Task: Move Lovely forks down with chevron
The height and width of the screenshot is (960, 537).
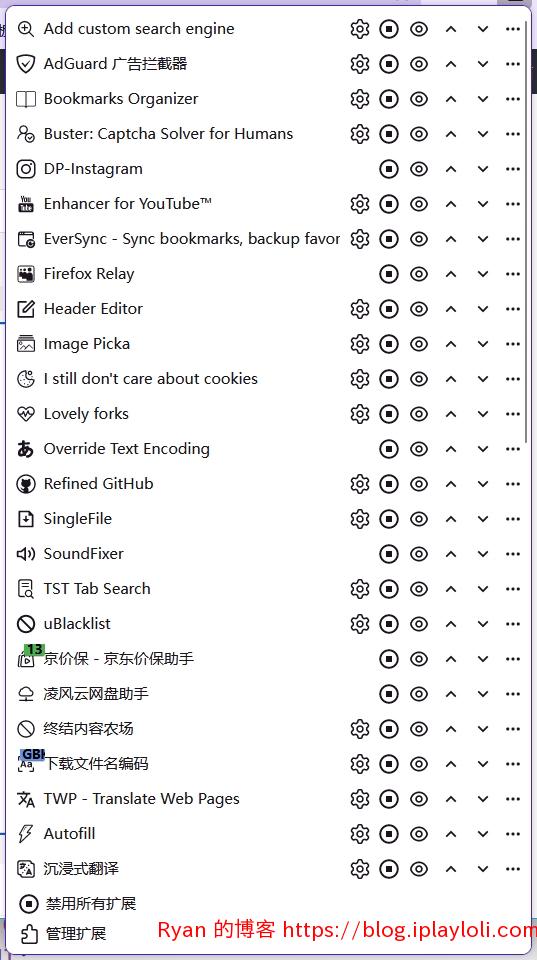Action: point(483,414)
